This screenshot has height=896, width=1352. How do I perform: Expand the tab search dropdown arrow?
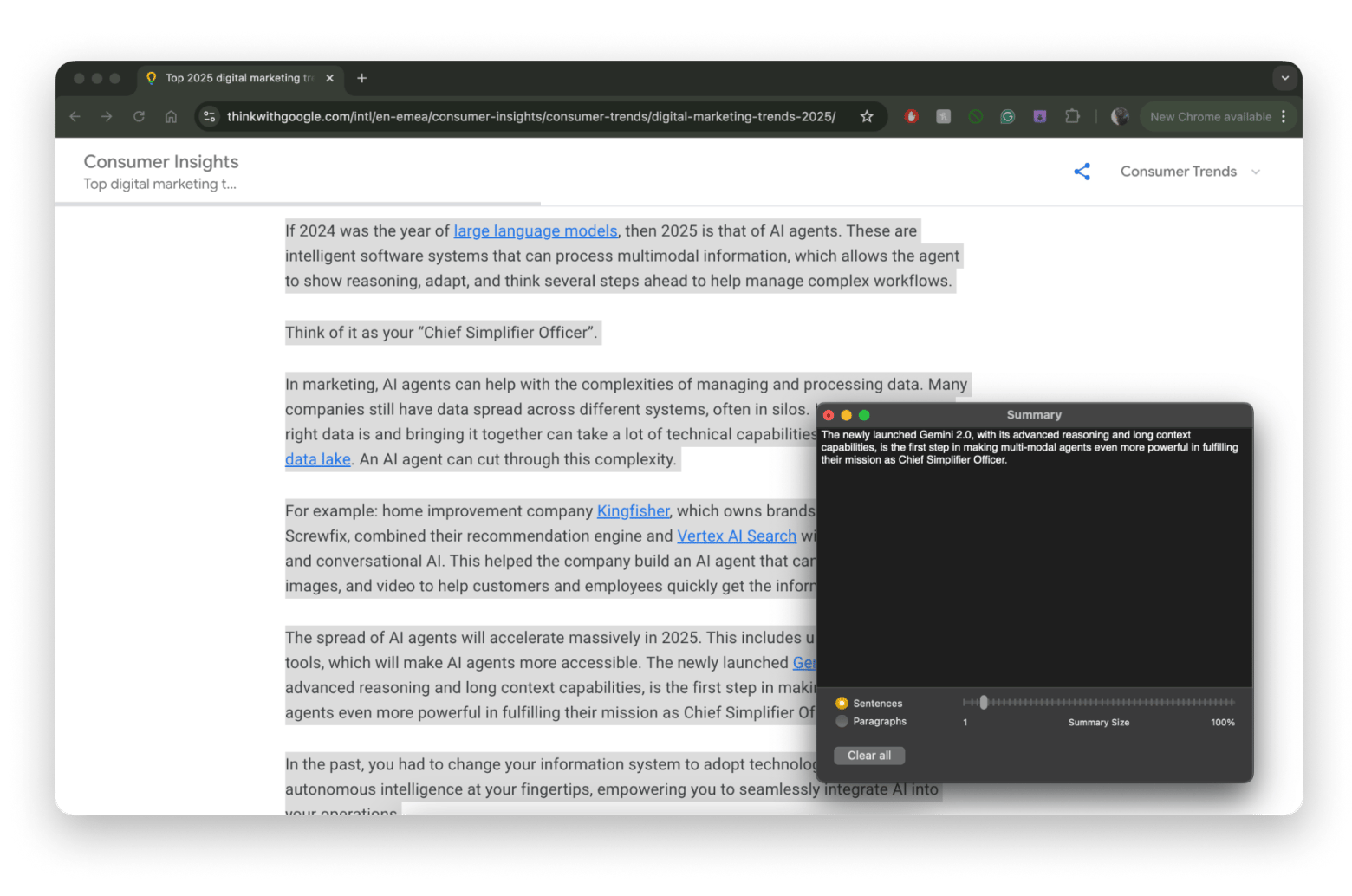point(1284,78)
